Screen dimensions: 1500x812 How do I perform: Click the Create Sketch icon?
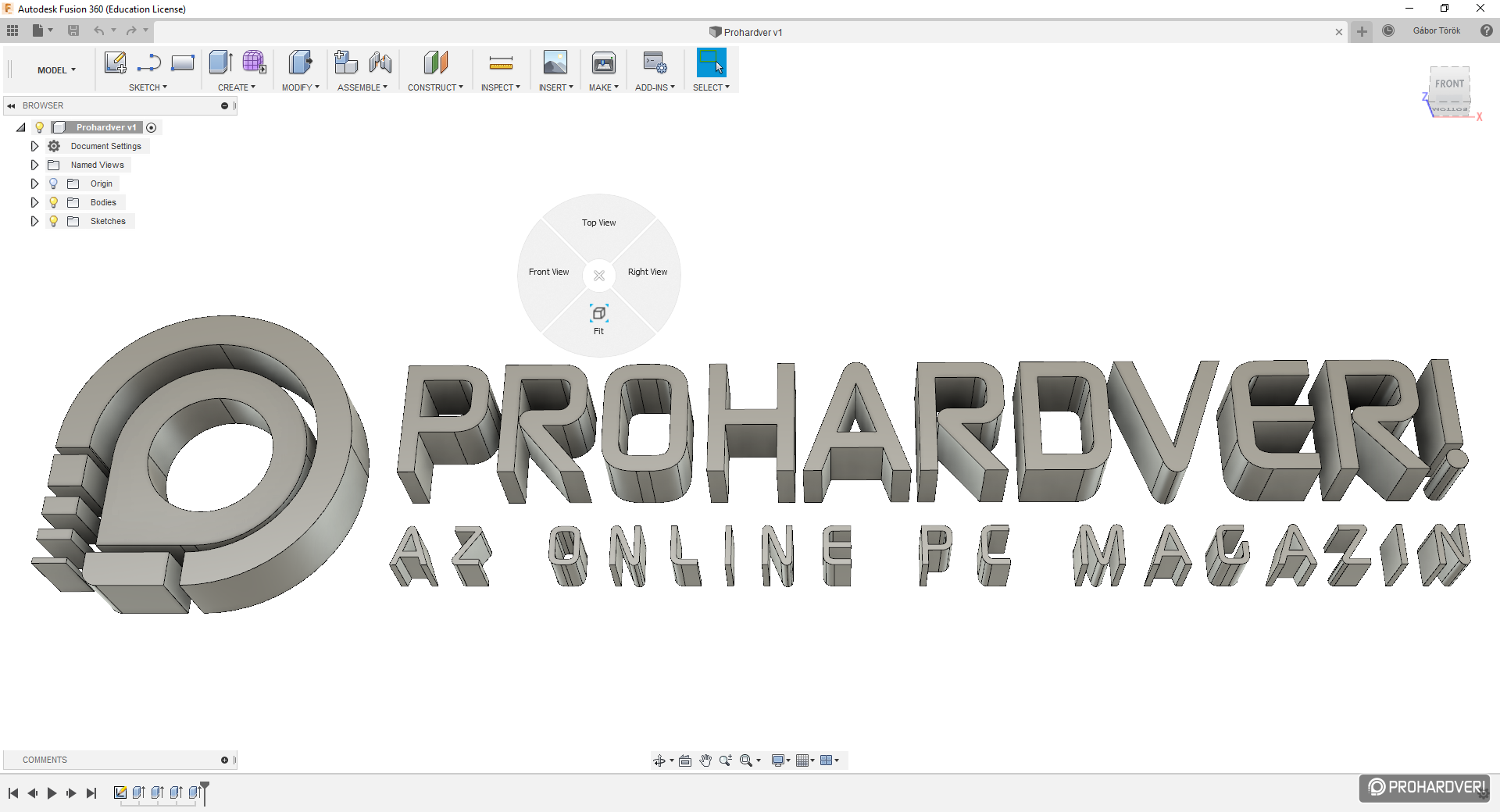point(115,62)
